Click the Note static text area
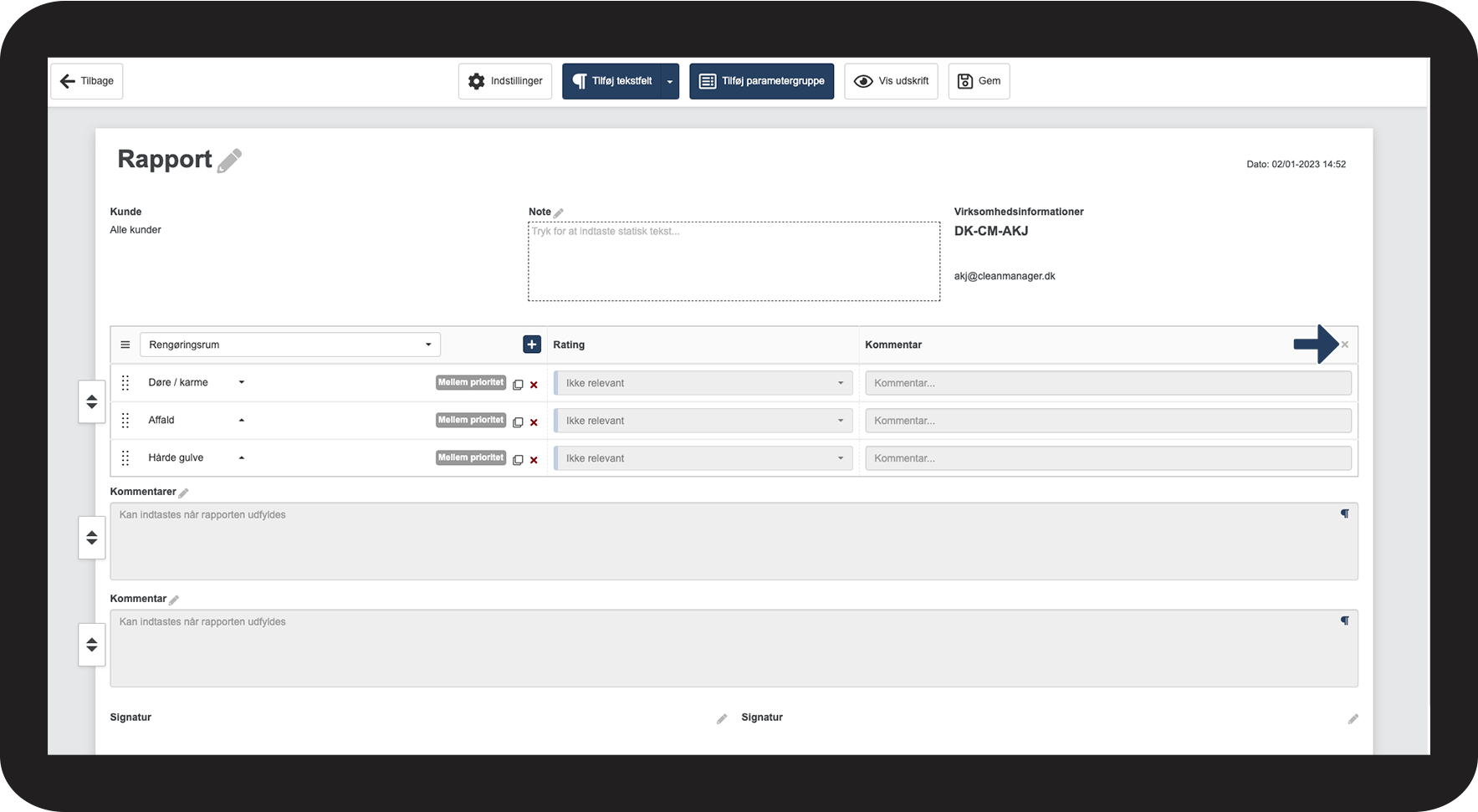This screenshot has height=812, width=1478. [734, 261]
